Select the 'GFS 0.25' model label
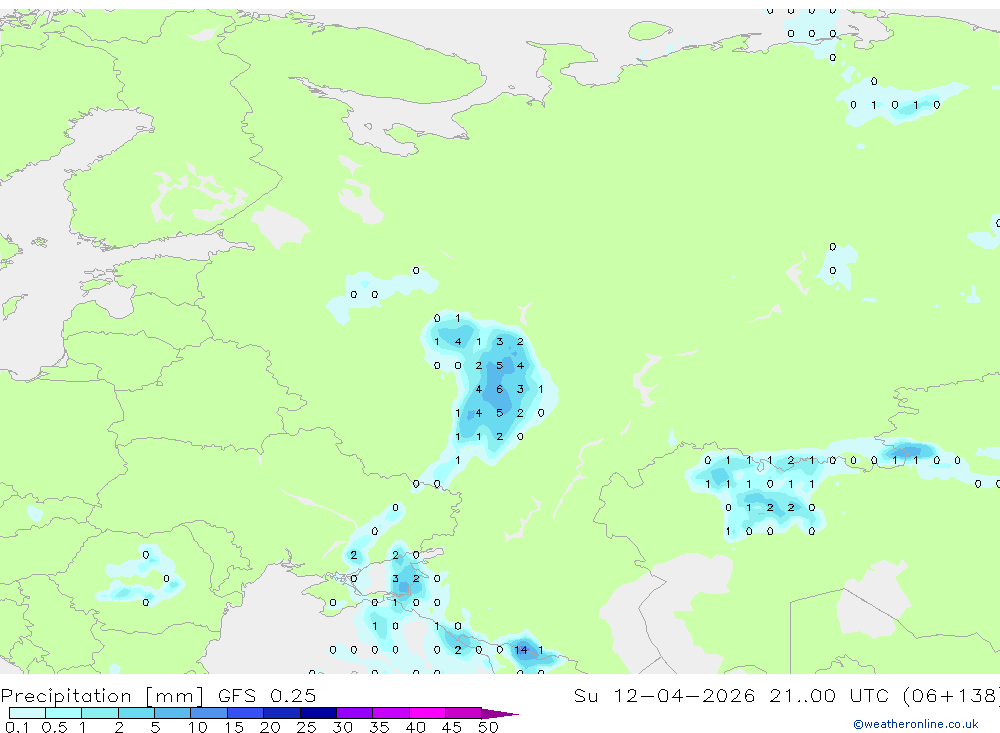This screenshot has width=1000, height=733. pos(267,695)
